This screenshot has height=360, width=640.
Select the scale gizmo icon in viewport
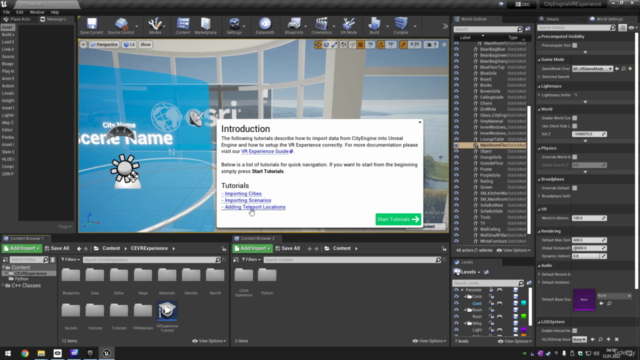tap(334, 44)
